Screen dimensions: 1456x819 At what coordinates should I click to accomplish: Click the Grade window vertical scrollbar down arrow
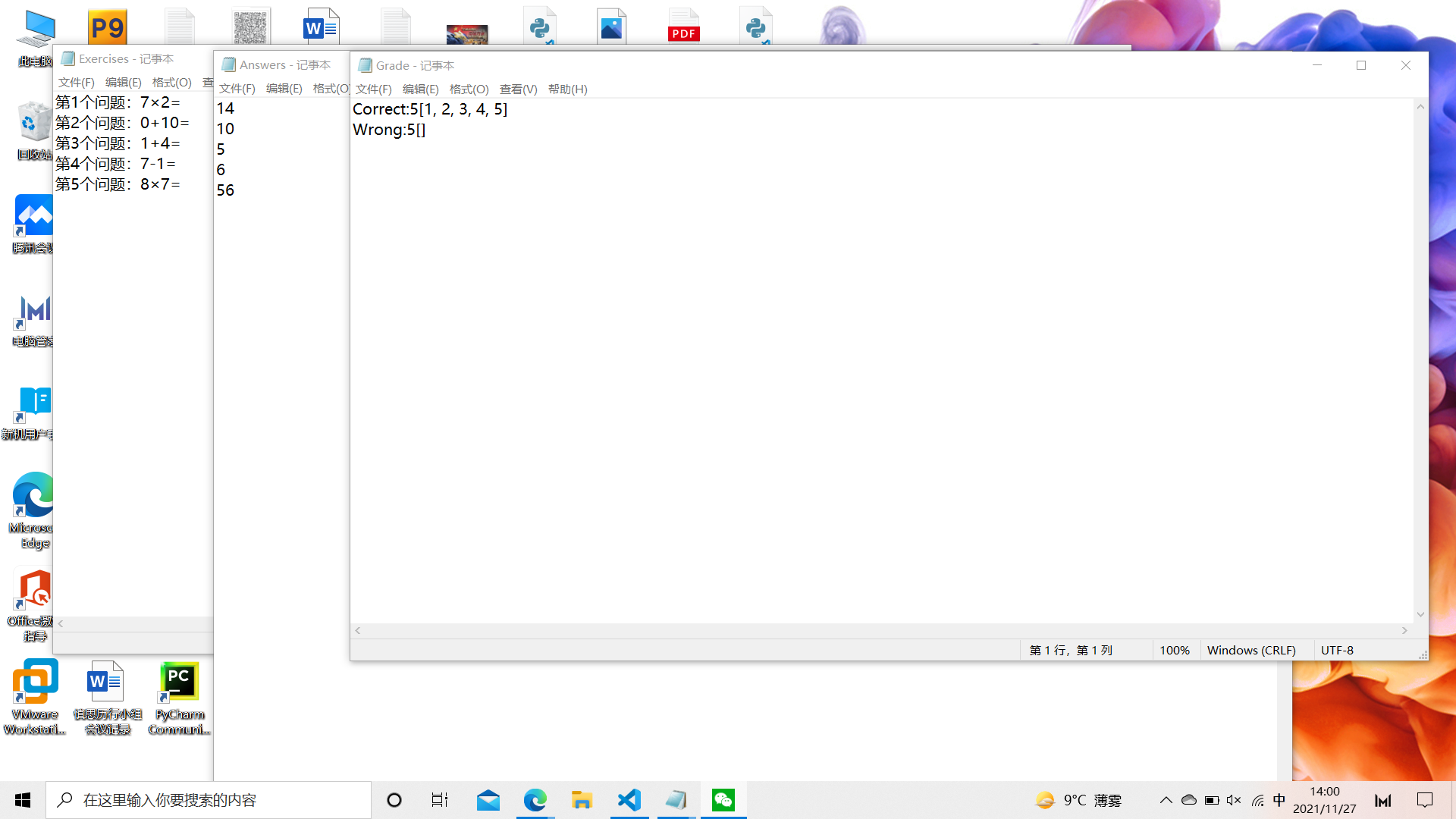(x=1420, y=615)
